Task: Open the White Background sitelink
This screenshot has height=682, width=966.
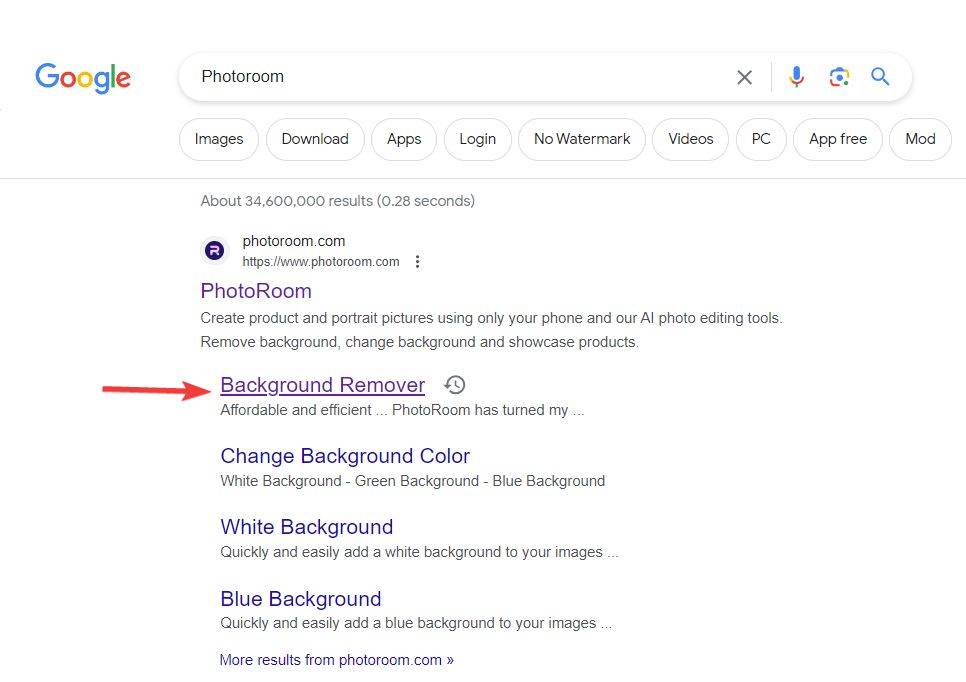Action: click(306, 527)
